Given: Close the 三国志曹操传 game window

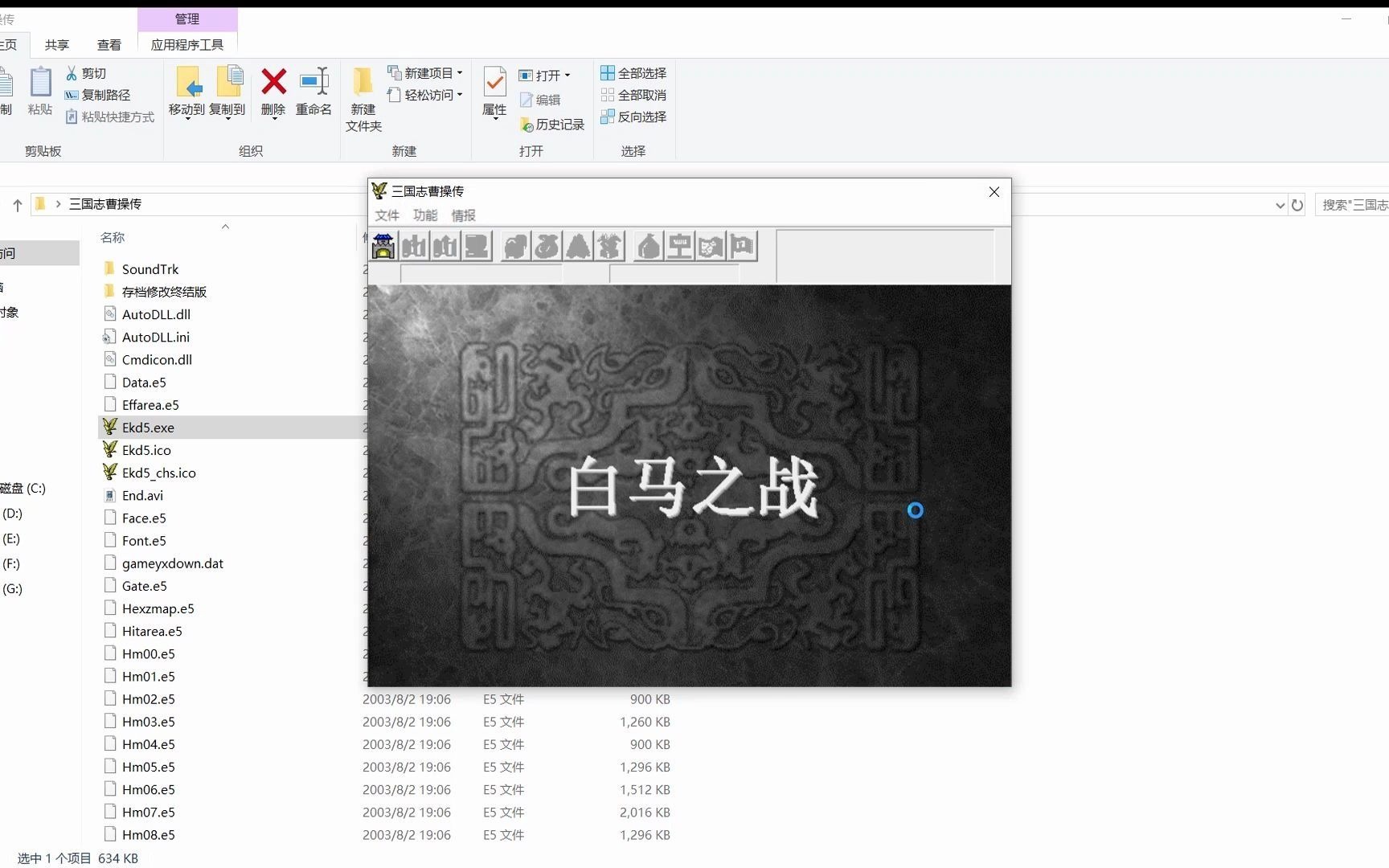Looking at the screenshot, I should tap(994, 191).
